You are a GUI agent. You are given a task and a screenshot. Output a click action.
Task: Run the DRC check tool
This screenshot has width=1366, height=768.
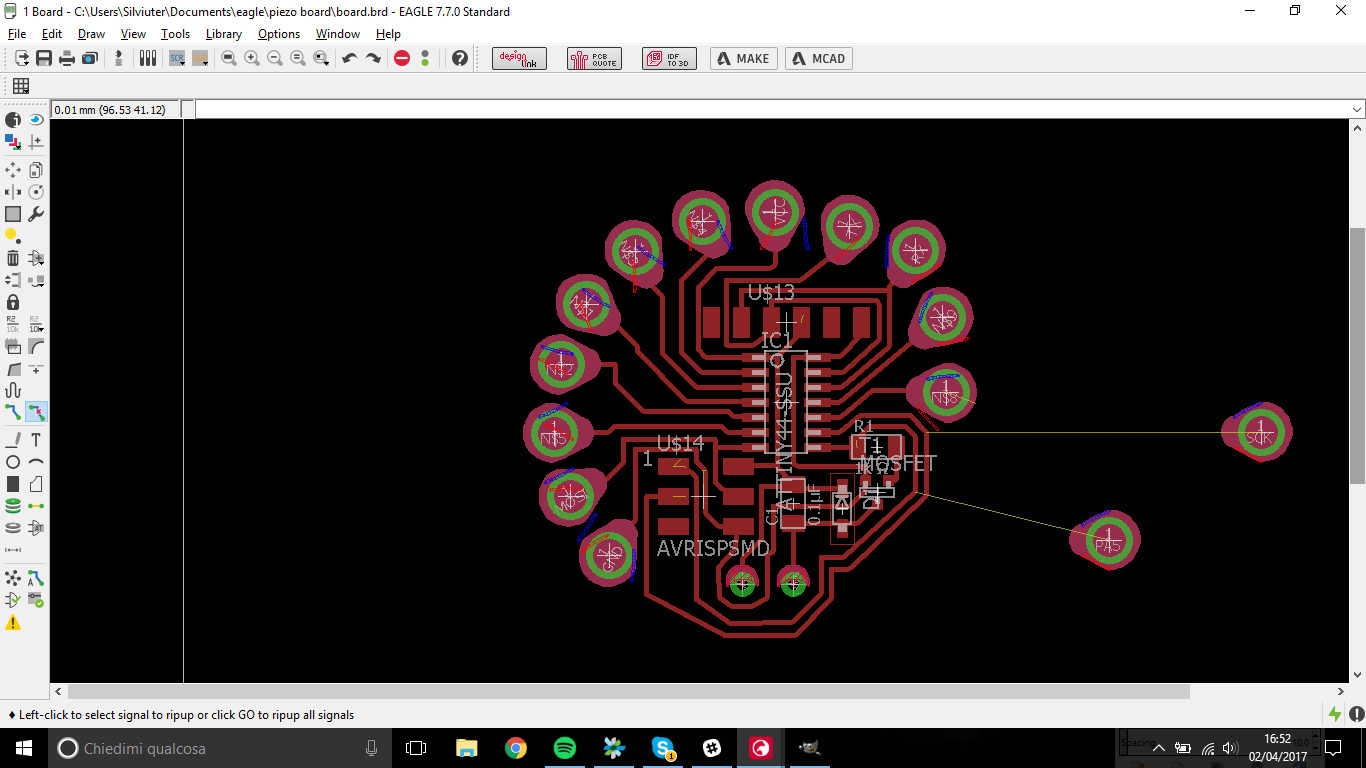tap(36, 600)
